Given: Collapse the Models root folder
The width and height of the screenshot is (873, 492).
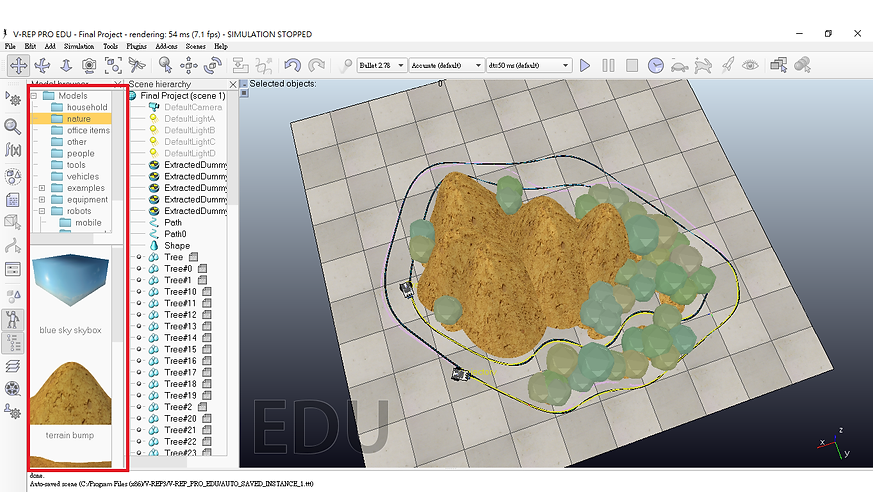Looking at the screenshot, I should [34, 96].
